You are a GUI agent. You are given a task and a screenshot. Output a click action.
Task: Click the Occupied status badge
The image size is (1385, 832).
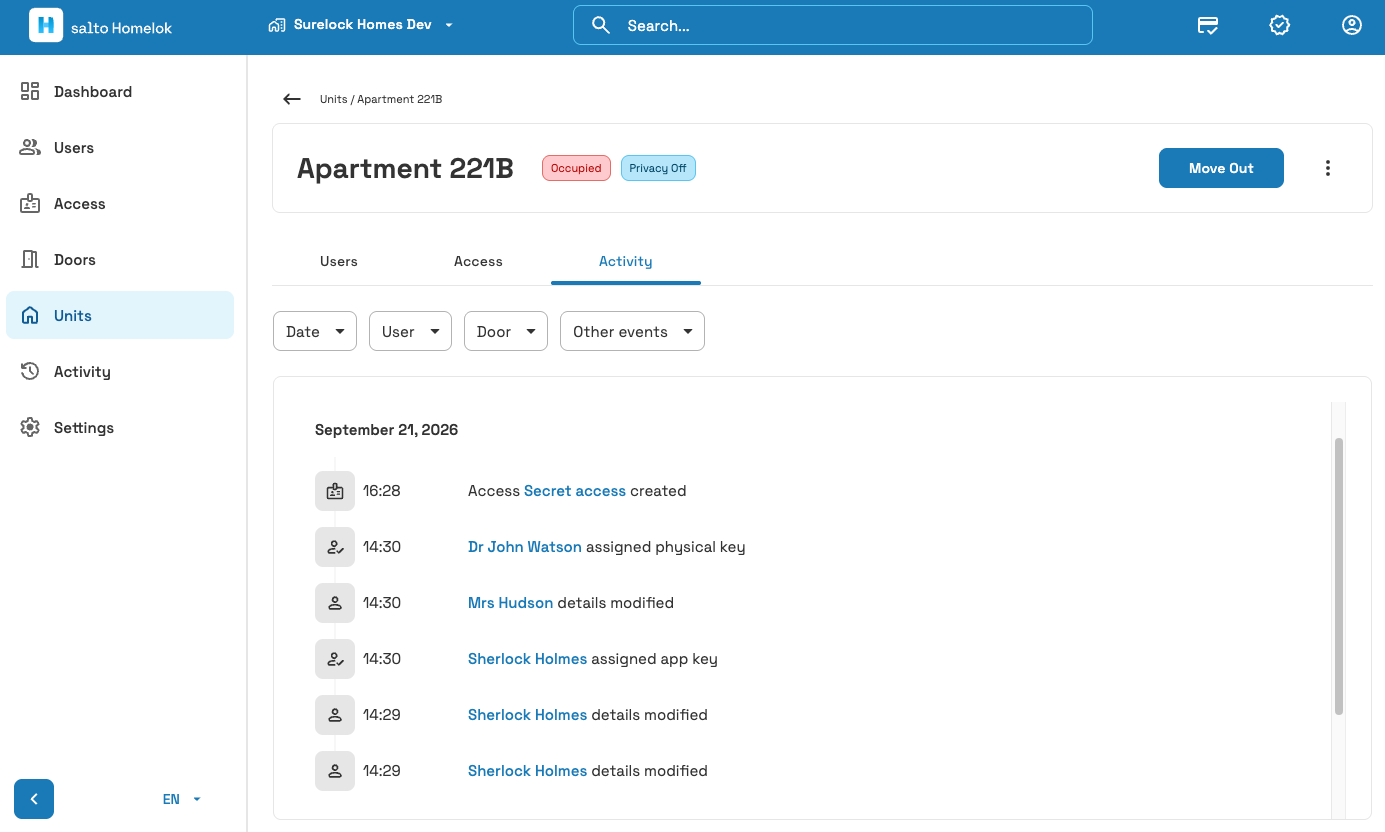coord(576,168)
